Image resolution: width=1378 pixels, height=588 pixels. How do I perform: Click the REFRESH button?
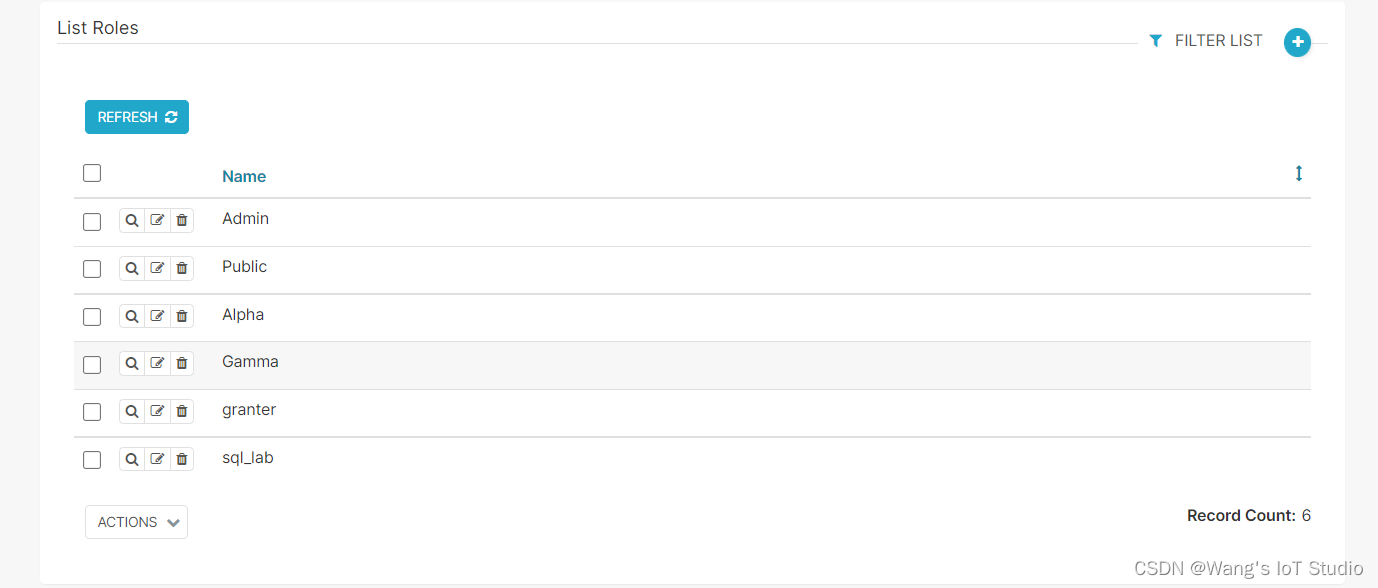pos(136,117)
